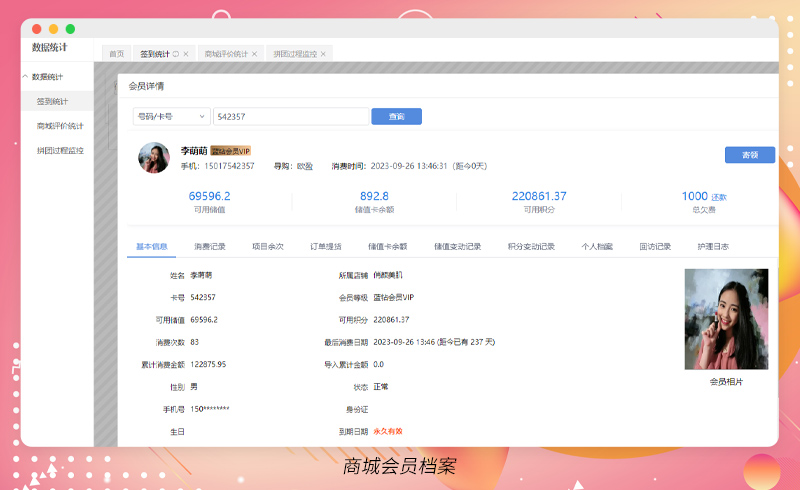800x490 pixels.
Task: Click the 还款 link next to 1000
Action: click(x=719, y=197)
